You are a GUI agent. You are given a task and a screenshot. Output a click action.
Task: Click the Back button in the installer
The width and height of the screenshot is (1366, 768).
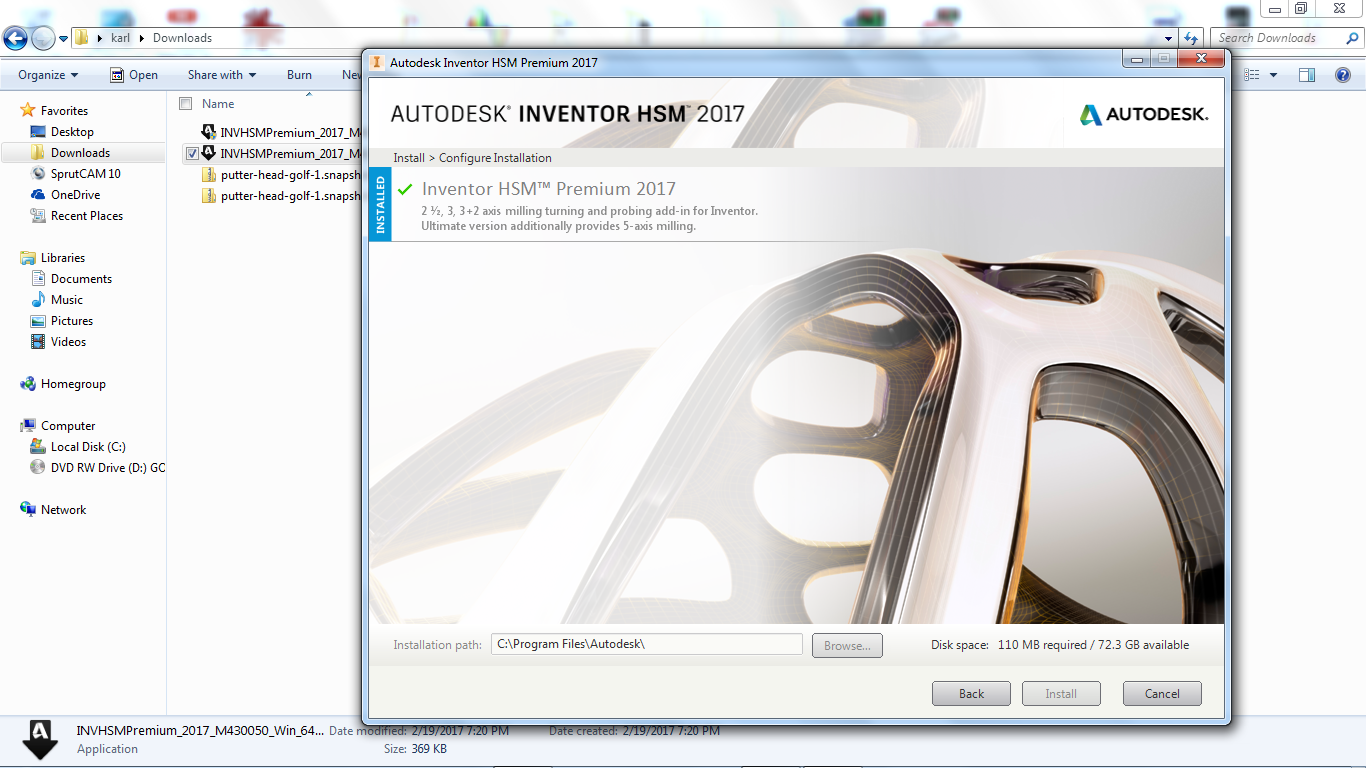pos(970,693)
